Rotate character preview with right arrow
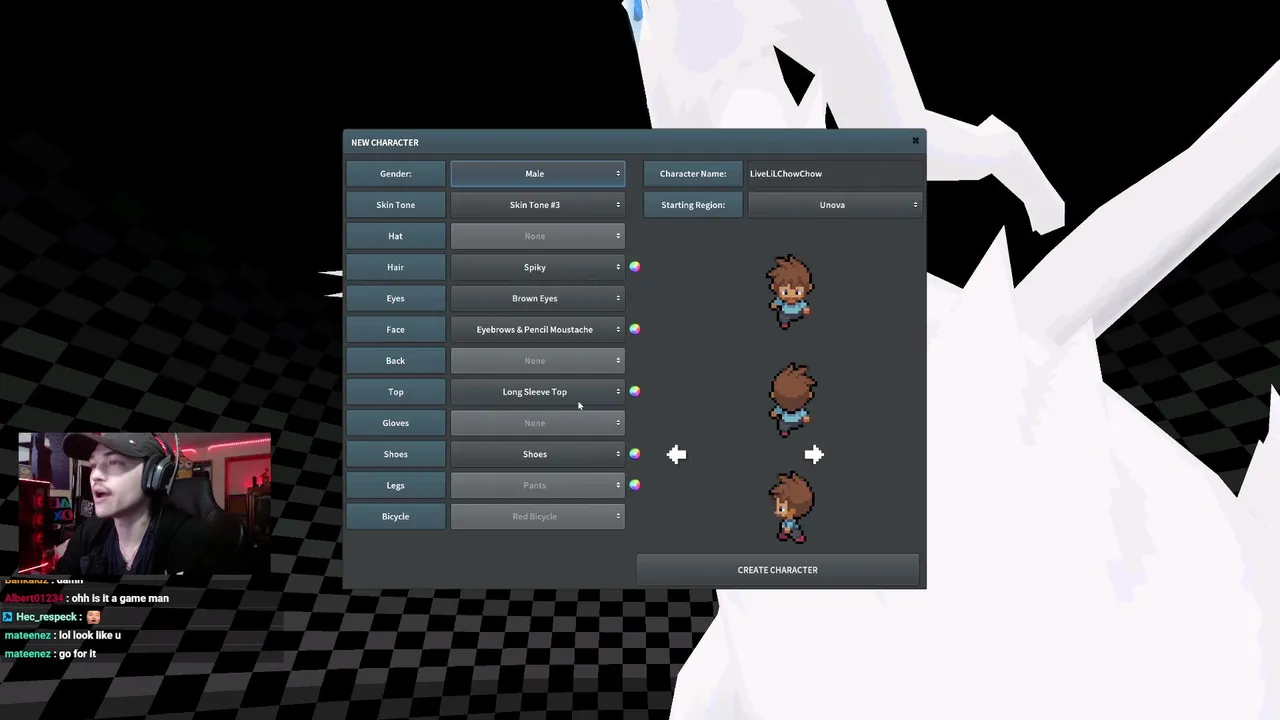Image resolution: width=1280 pixels, height=720 pixels. tap(813, 455)
